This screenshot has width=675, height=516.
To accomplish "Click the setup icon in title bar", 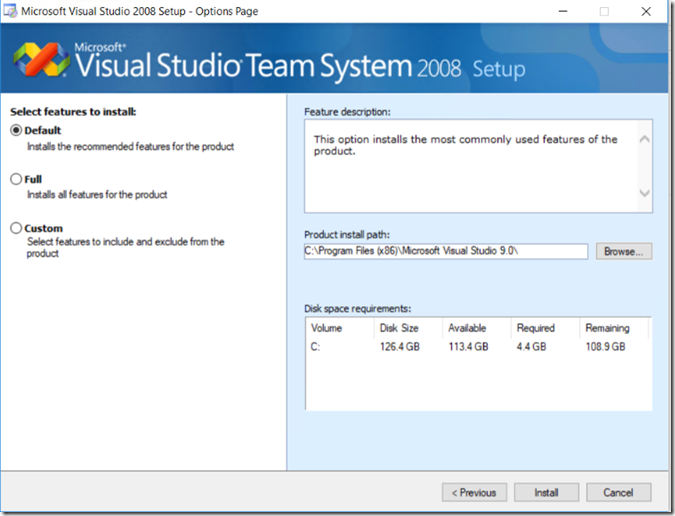I will coord(10,11).
